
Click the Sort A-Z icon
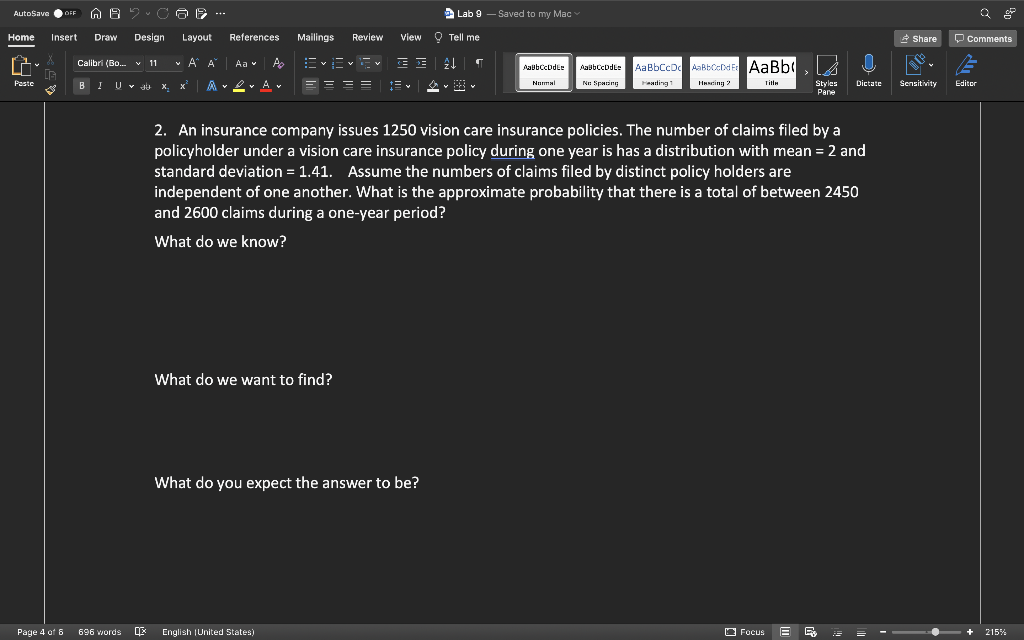click(450, 63)
